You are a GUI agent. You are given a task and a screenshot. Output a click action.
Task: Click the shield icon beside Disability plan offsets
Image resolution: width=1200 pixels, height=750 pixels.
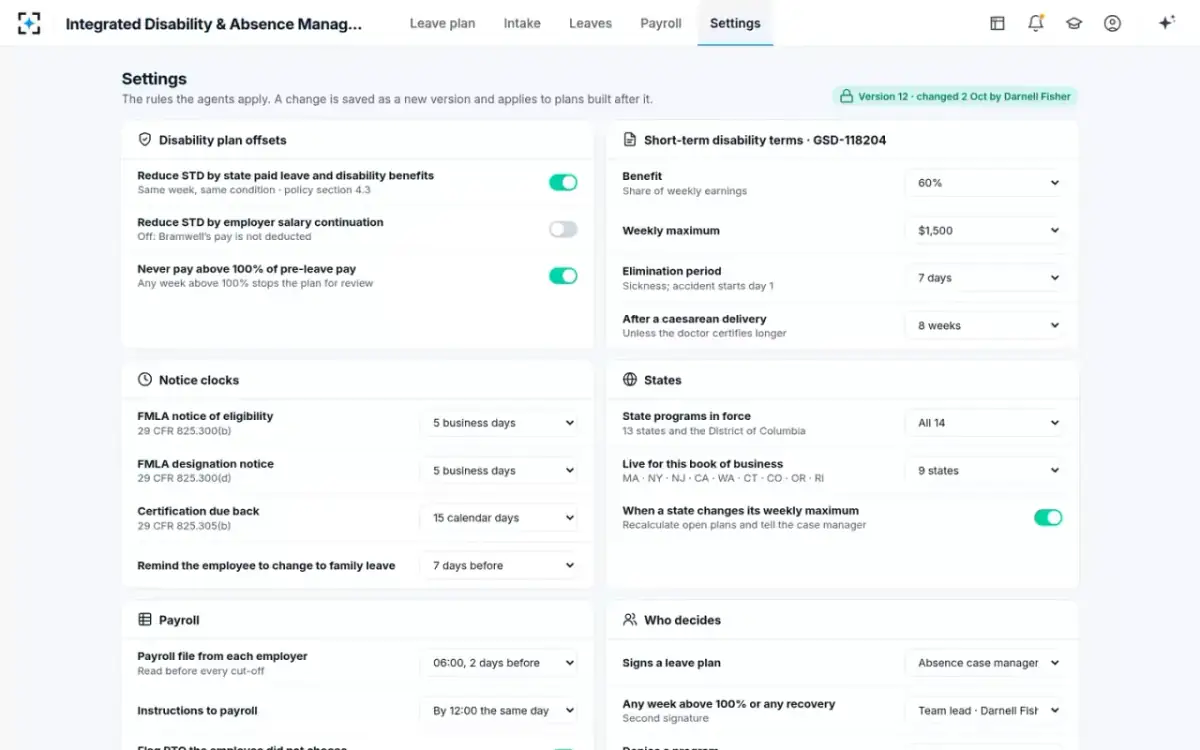145,140
